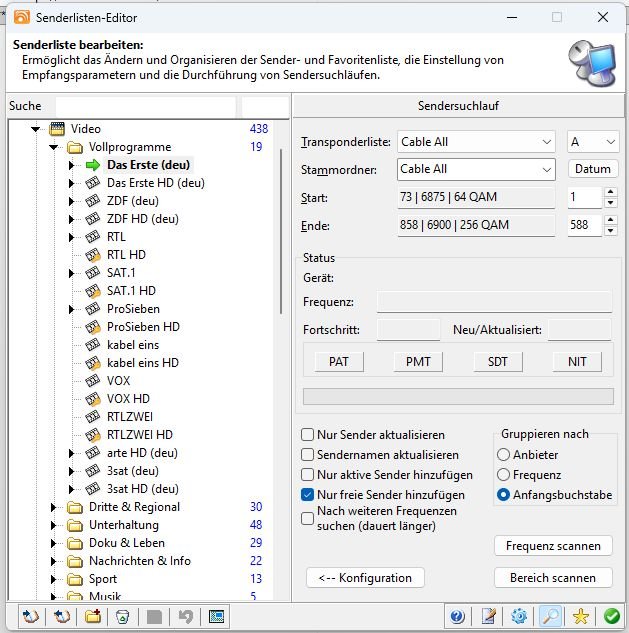Click the export channel list toolbar icon
Image resolution: width=629 pixels, height=633 pixels.
(62, 616)
